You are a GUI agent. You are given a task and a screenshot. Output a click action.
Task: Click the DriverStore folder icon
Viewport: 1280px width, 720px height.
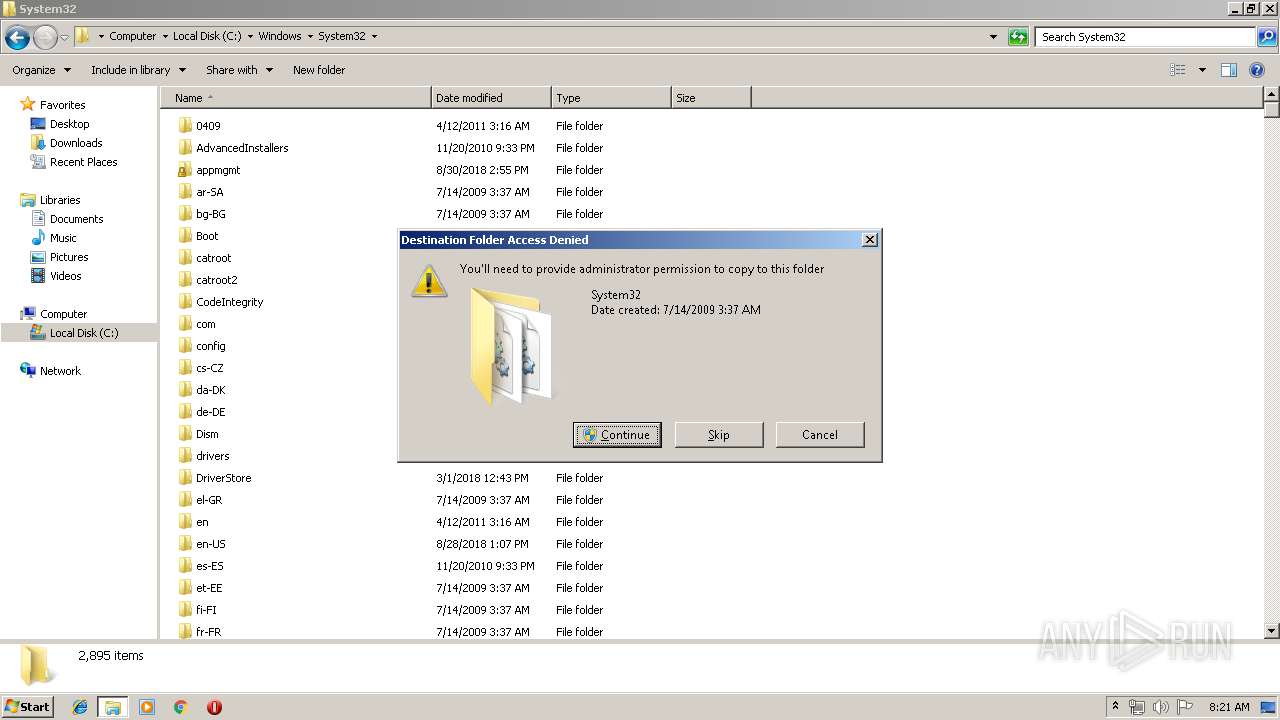click(185, 478)
